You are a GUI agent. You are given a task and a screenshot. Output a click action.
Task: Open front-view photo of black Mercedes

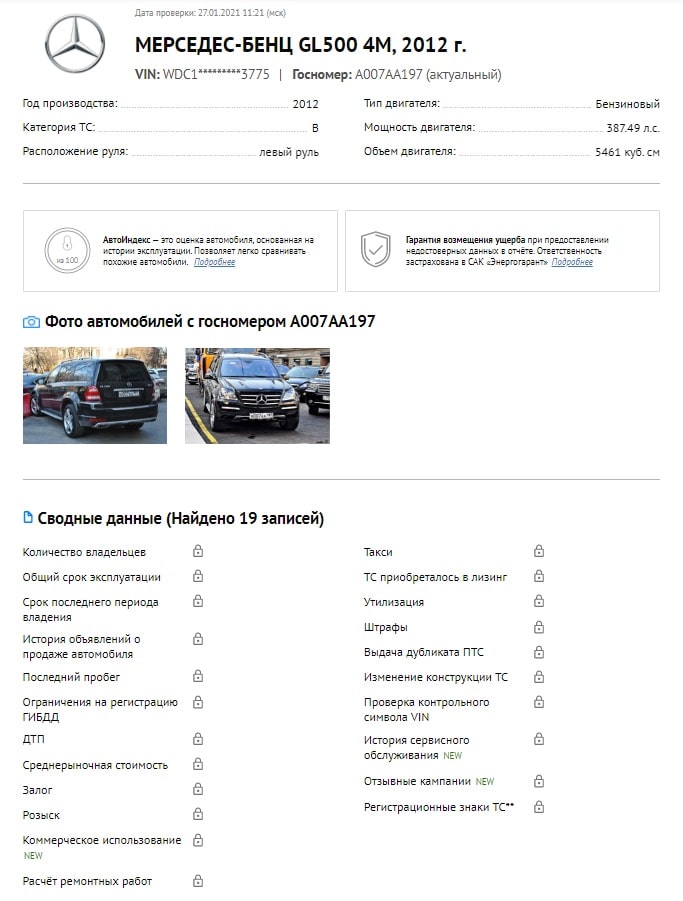coord(257,395)
